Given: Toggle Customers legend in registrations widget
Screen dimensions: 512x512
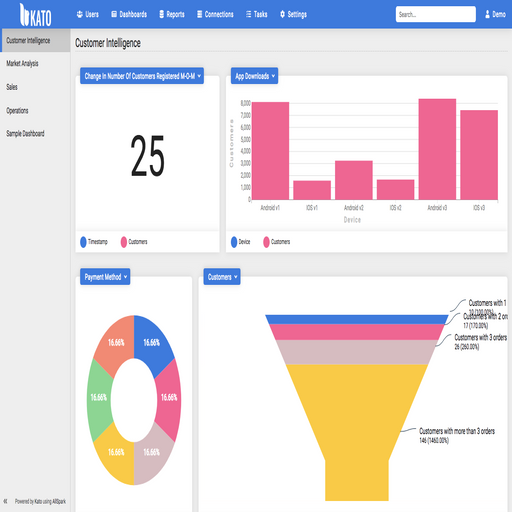Looking at the screenshot, I should 124,242.
